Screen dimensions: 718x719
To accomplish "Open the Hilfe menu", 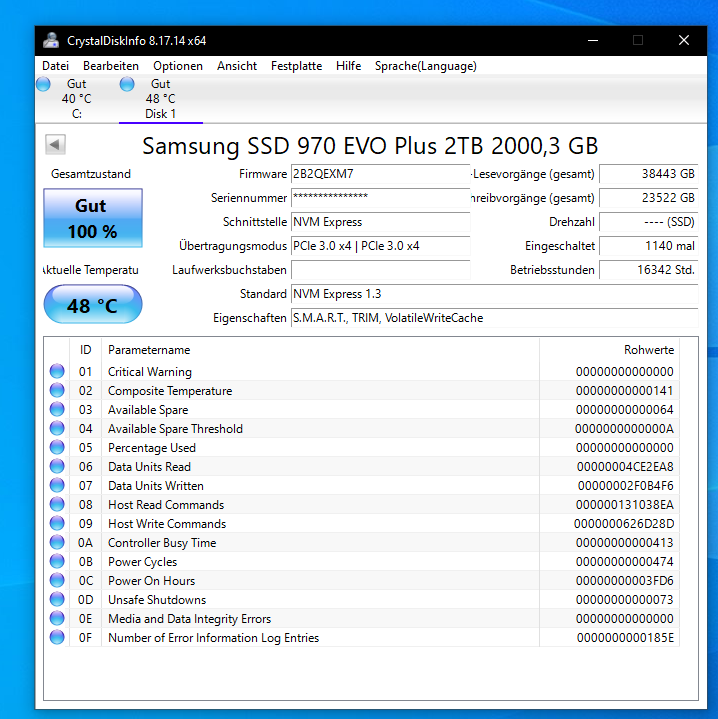I will point(348,66).
